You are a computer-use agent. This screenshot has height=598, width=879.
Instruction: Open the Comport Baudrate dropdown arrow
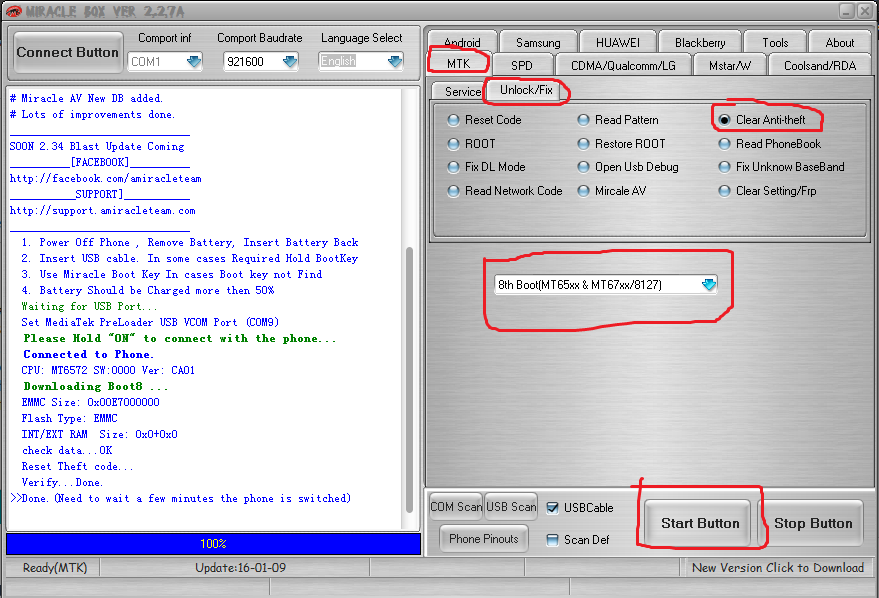(x=290, y=61)
